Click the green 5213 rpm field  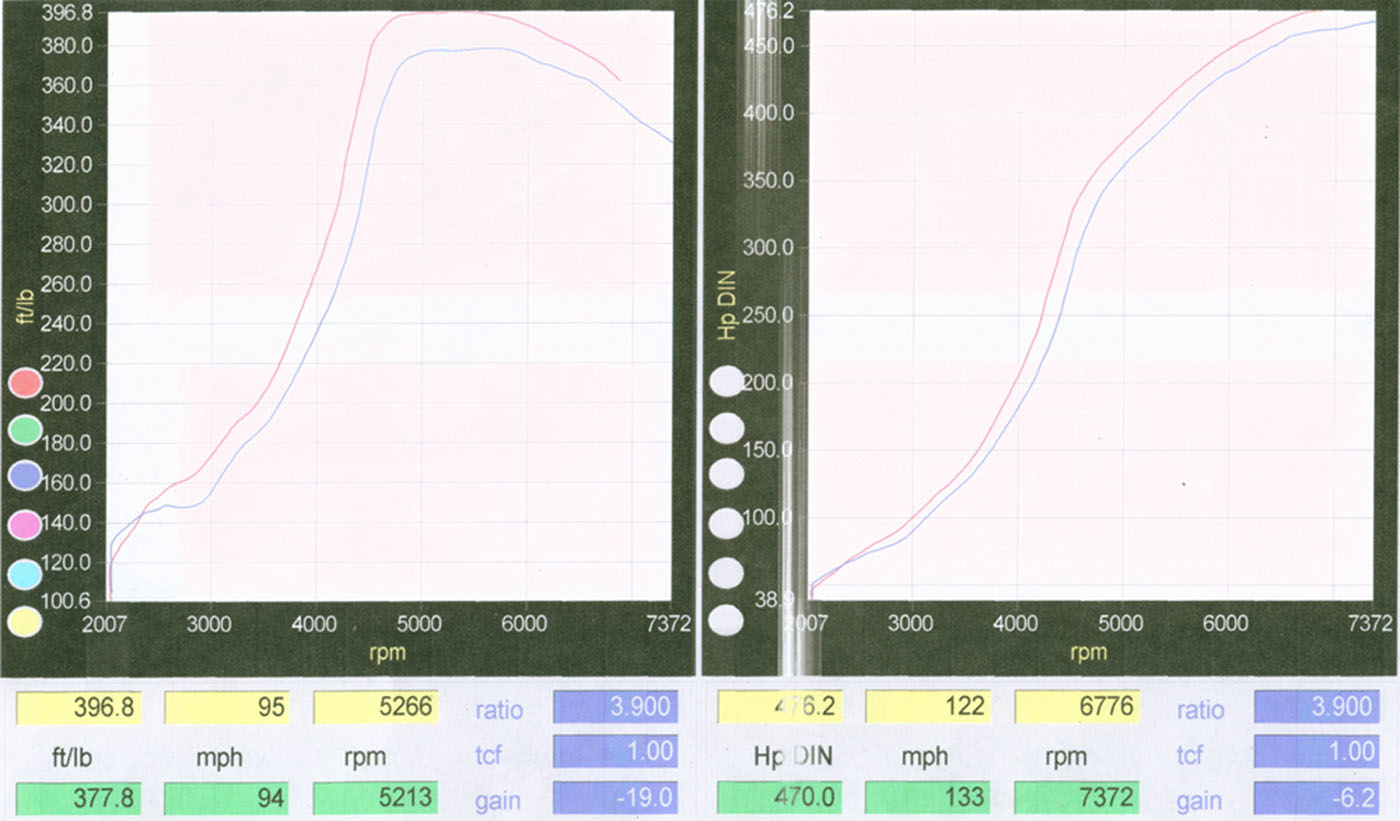pos(376,798)
